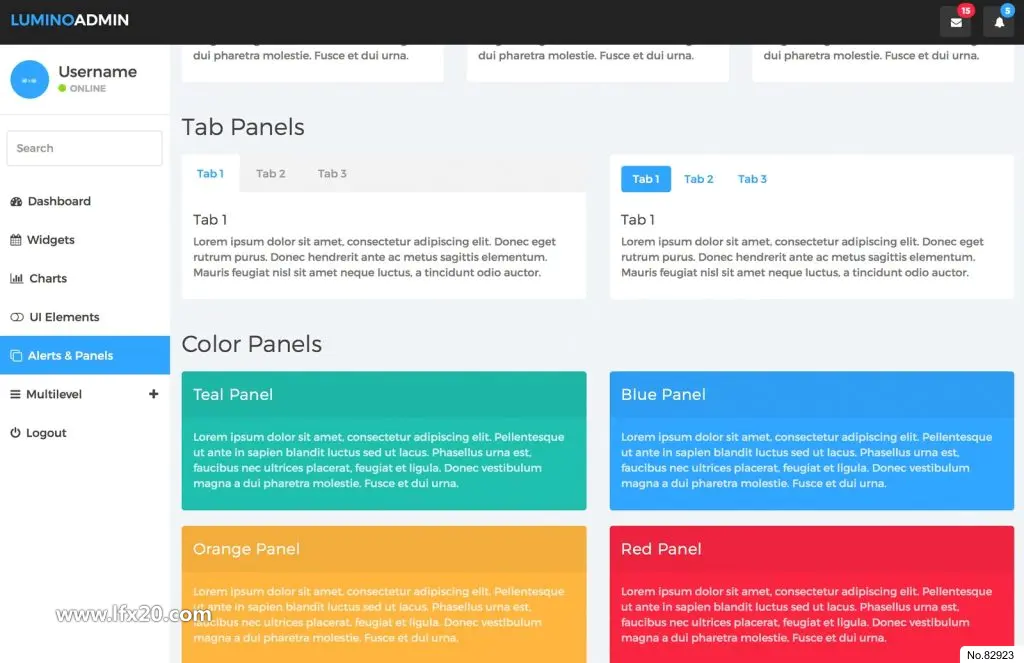
Task: Select Tab 3 pill in right panel
Action: (752, 179)
